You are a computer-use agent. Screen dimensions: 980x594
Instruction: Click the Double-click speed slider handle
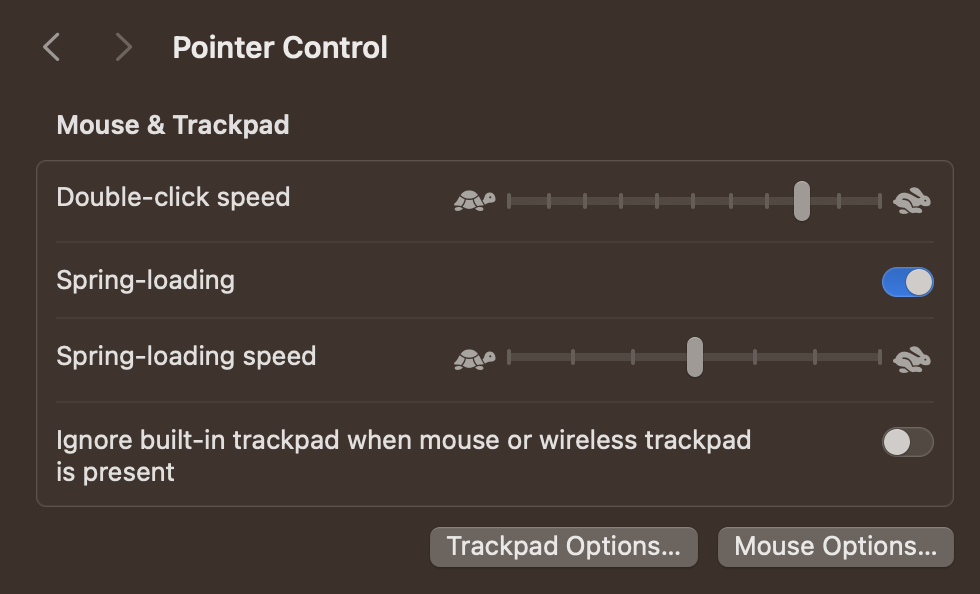(x=802, y=201)
